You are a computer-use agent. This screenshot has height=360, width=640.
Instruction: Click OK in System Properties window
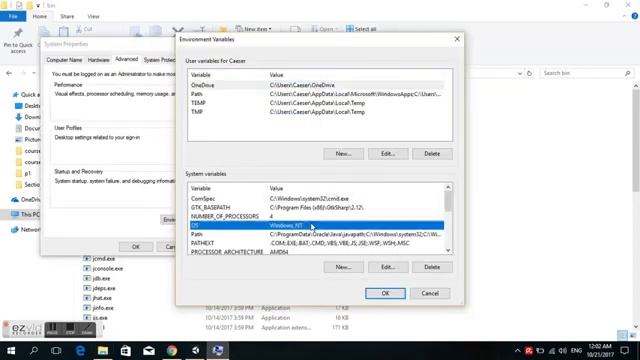click(x=136, y=247)
